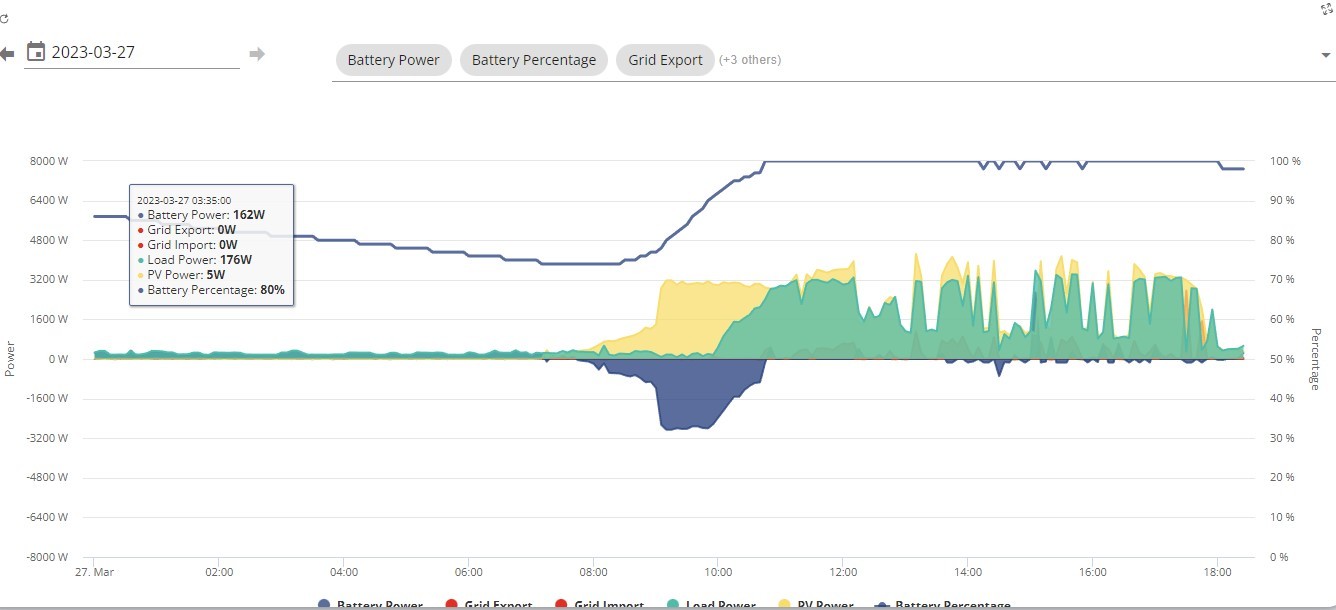Click the 3200 W axis label
The width and height of the screenshot is (1336, 610).
[49, 280]
